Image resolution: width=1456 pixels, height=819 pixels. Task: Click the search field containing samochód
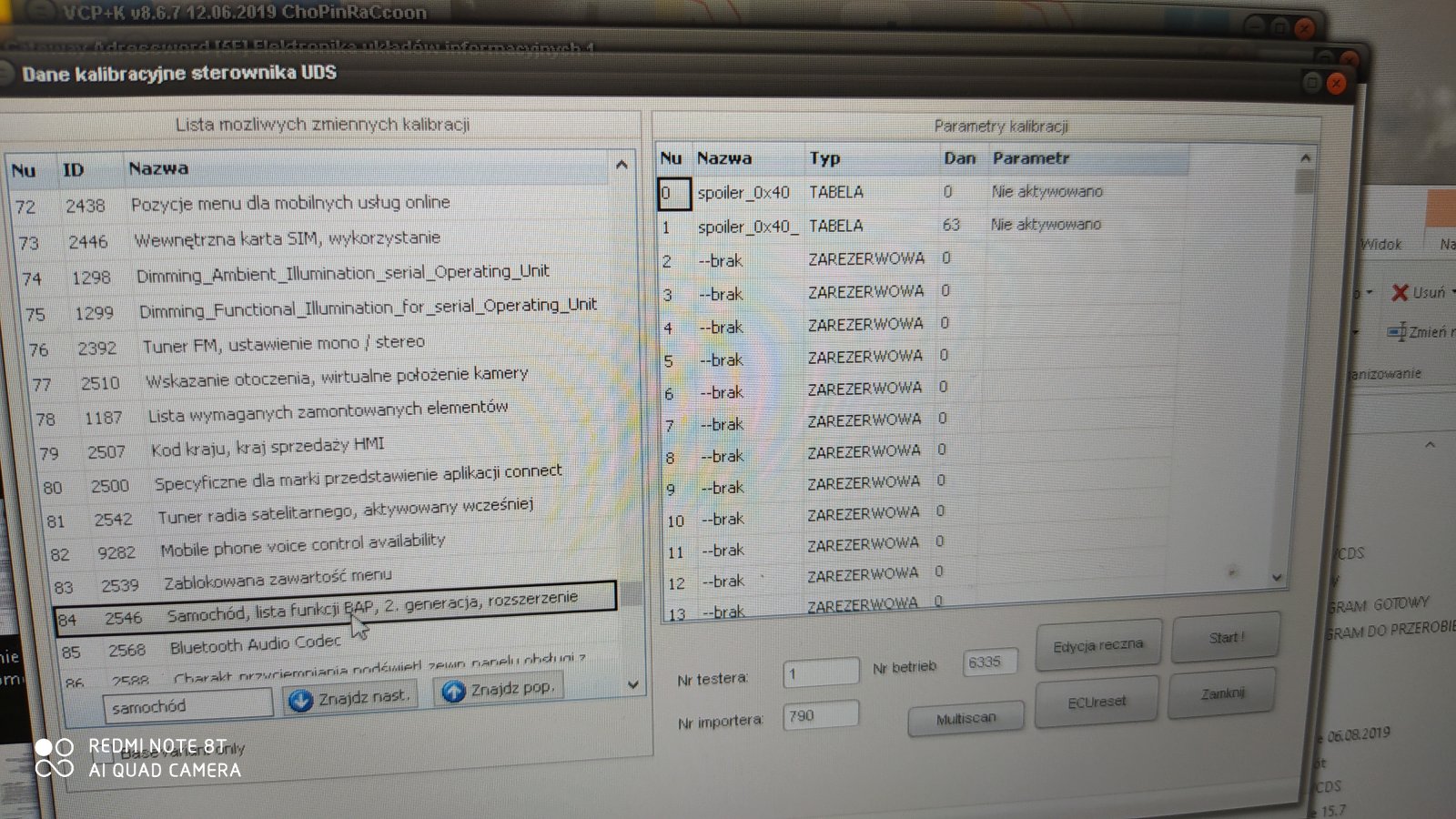tap(187, 706)
